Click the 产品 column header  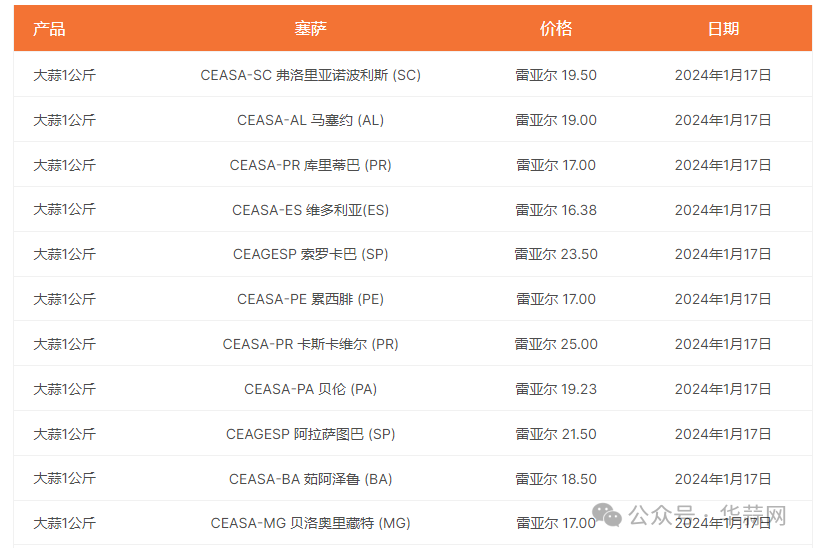click(x=49, y=29)
